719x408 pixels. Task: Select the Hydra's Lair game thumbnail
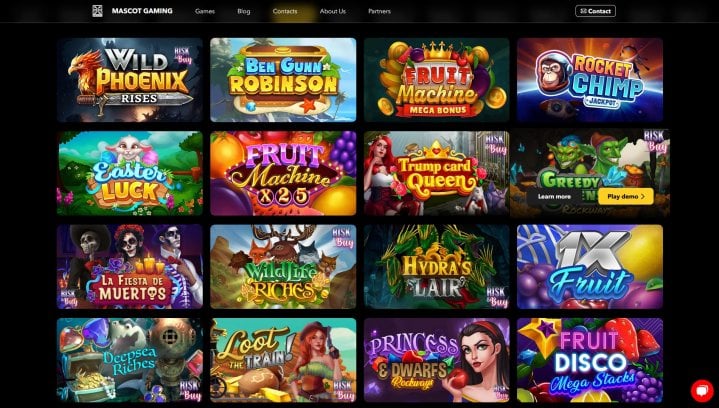pyautogui.click(x=437, y=267)
